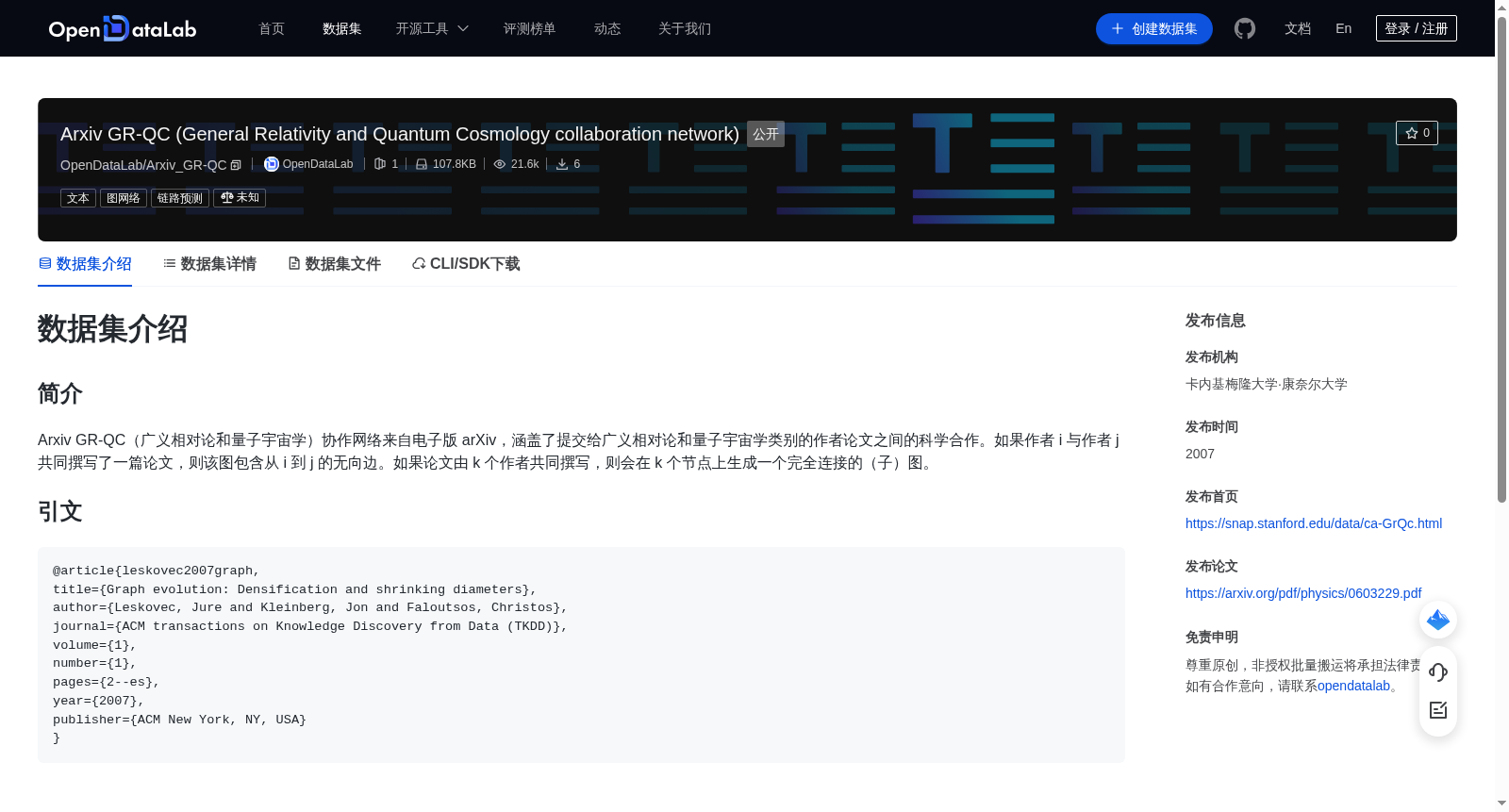The image size is (1509, 812).
Task: Click the BibTeX citation code block
Action: click(581, 655)
